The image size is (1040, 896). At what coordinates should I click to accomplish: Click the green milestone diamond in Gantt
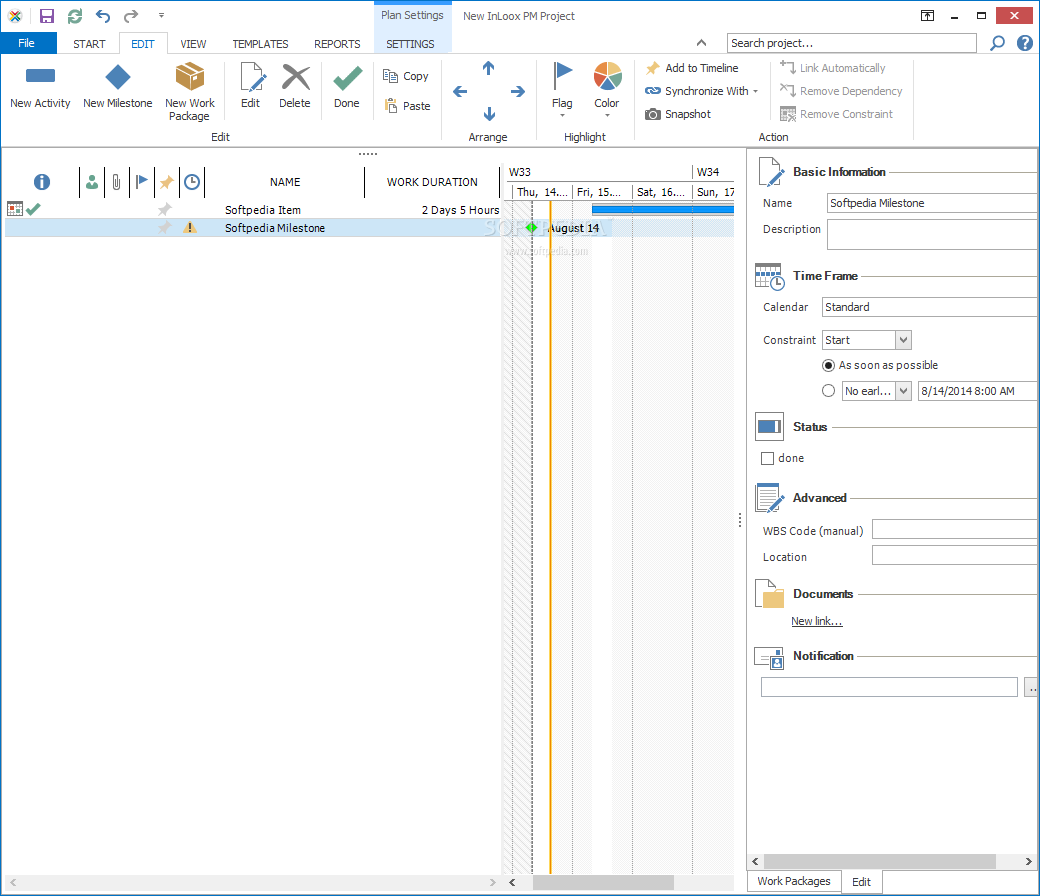pyautogui.click(x=531, y=227)
